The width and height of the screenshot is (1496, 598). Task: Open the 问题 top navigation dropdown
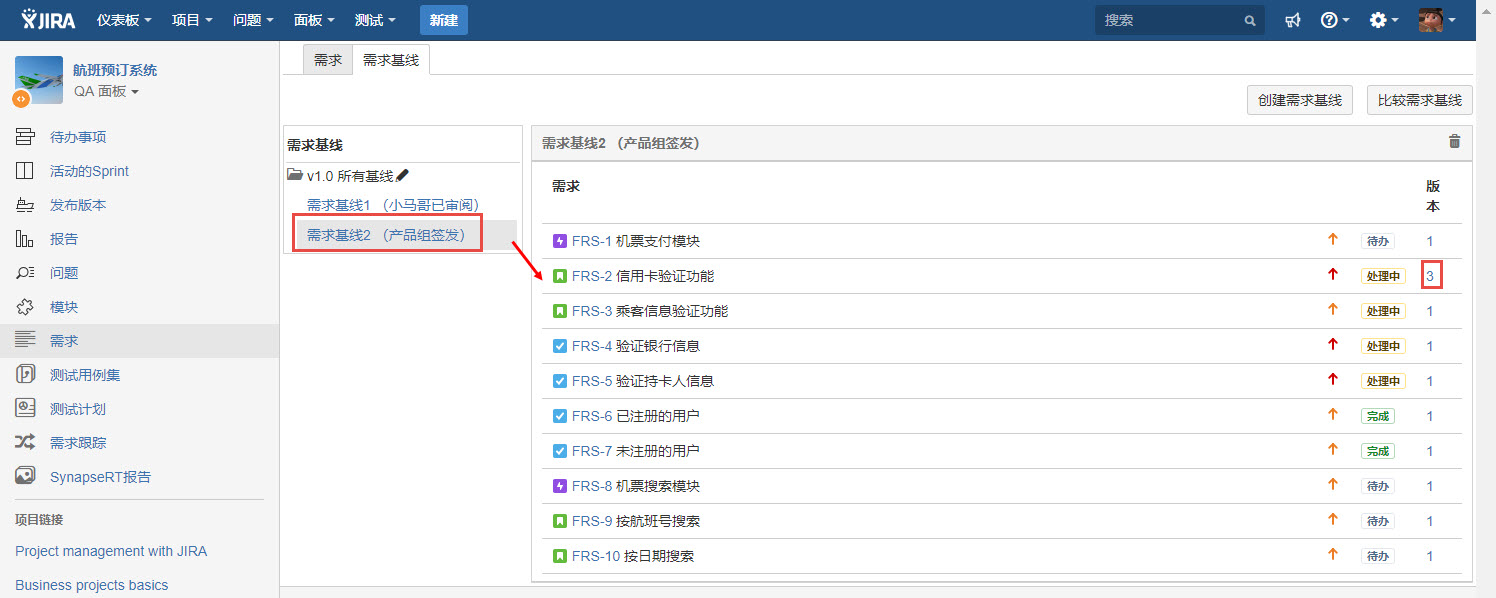coord(253,20)
